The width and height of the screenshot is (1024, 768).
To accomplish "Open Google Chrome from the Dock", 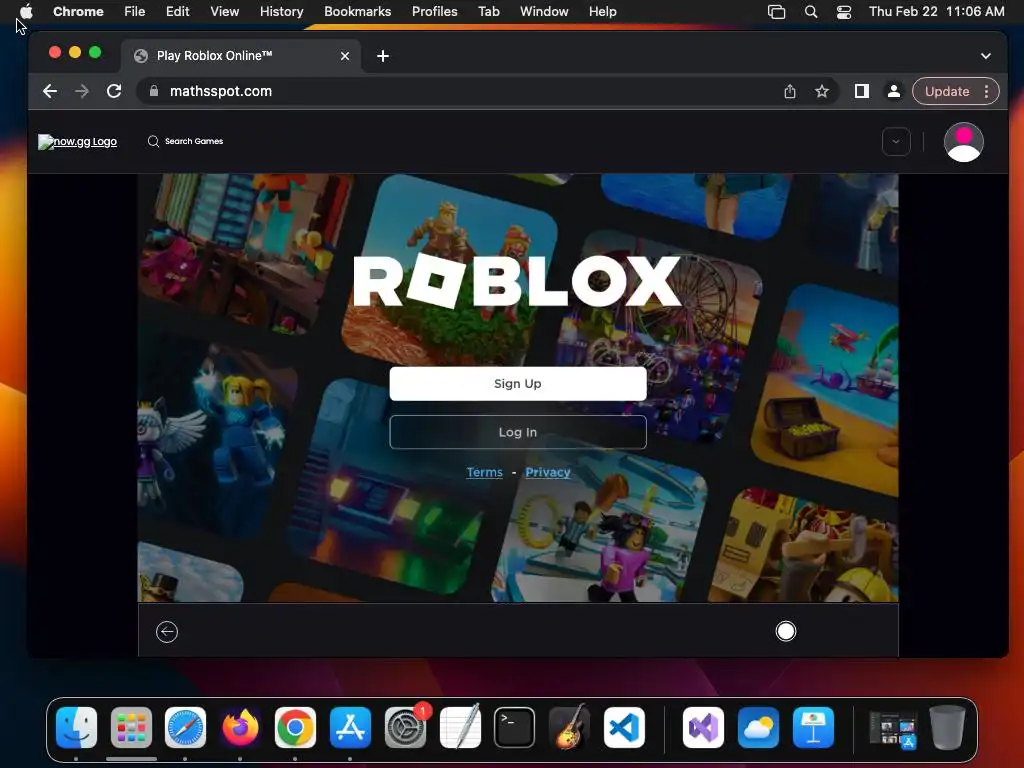I will [295, 728].
